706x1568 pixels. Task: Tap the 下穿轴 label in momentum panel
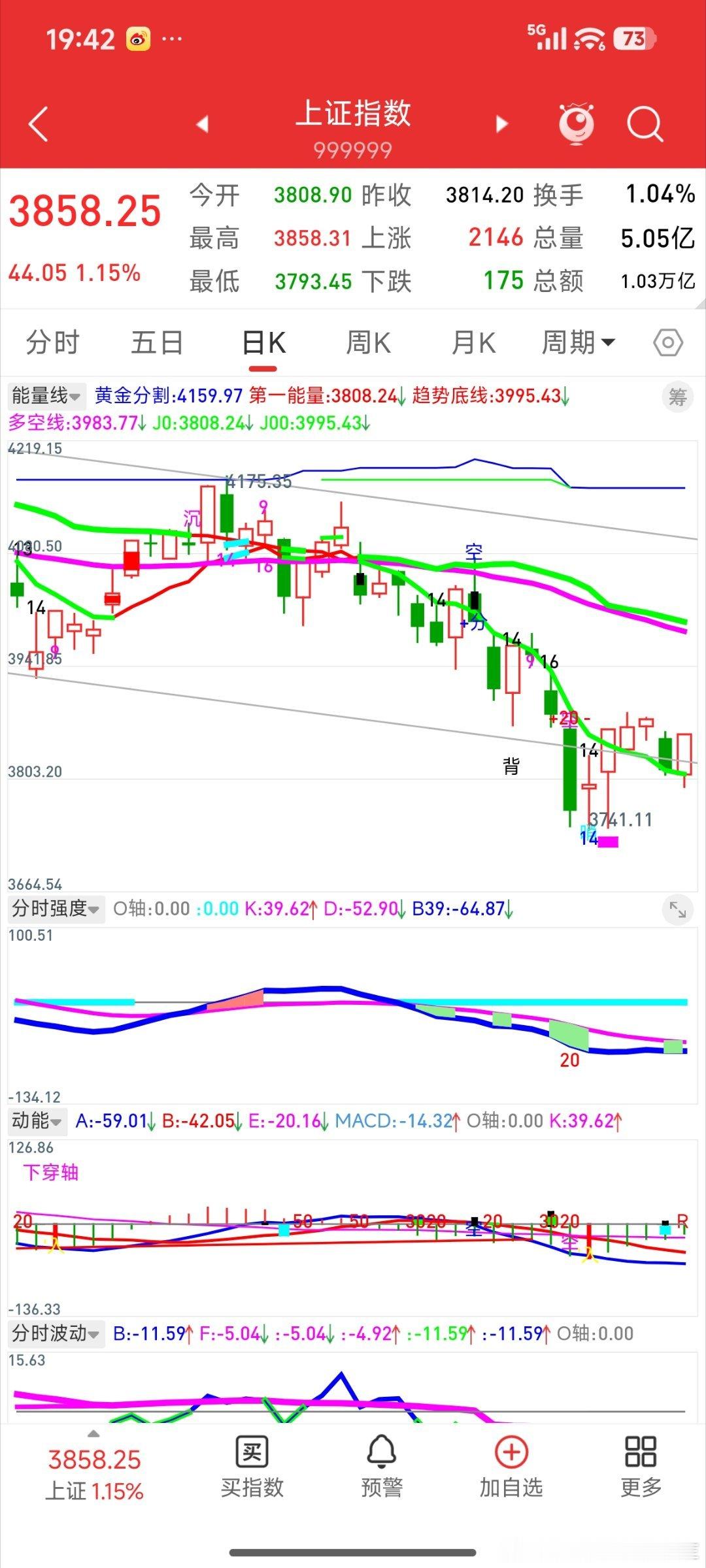point(51,1172)
